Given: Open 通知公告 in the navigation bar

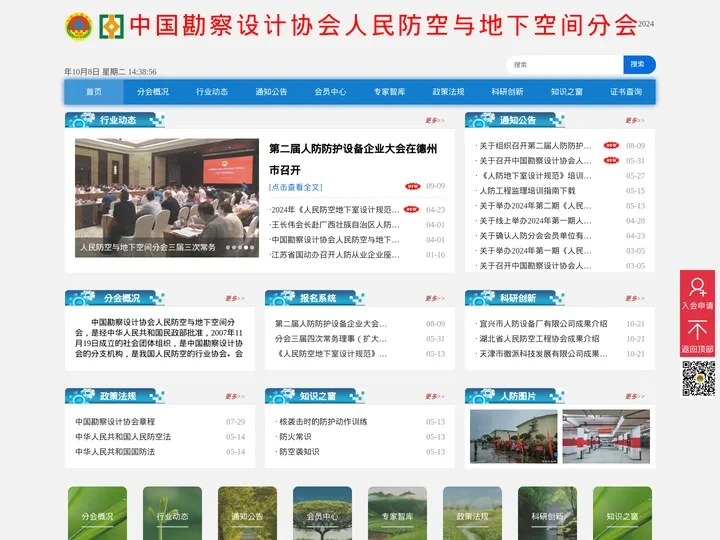Looking at the screenshot, I should [271, 92].
